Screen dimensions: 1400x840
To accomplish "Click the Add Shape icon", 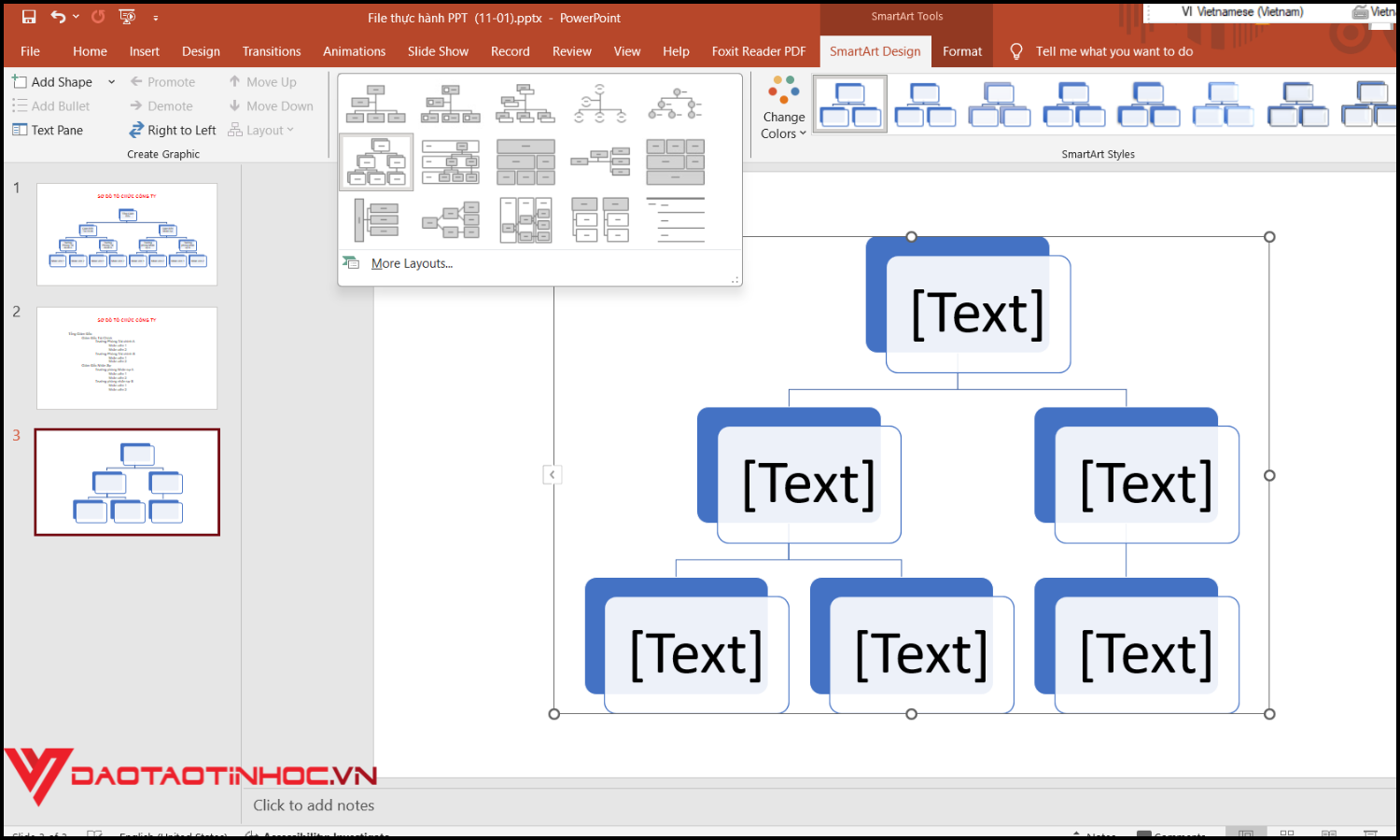I will pos(20,82).
